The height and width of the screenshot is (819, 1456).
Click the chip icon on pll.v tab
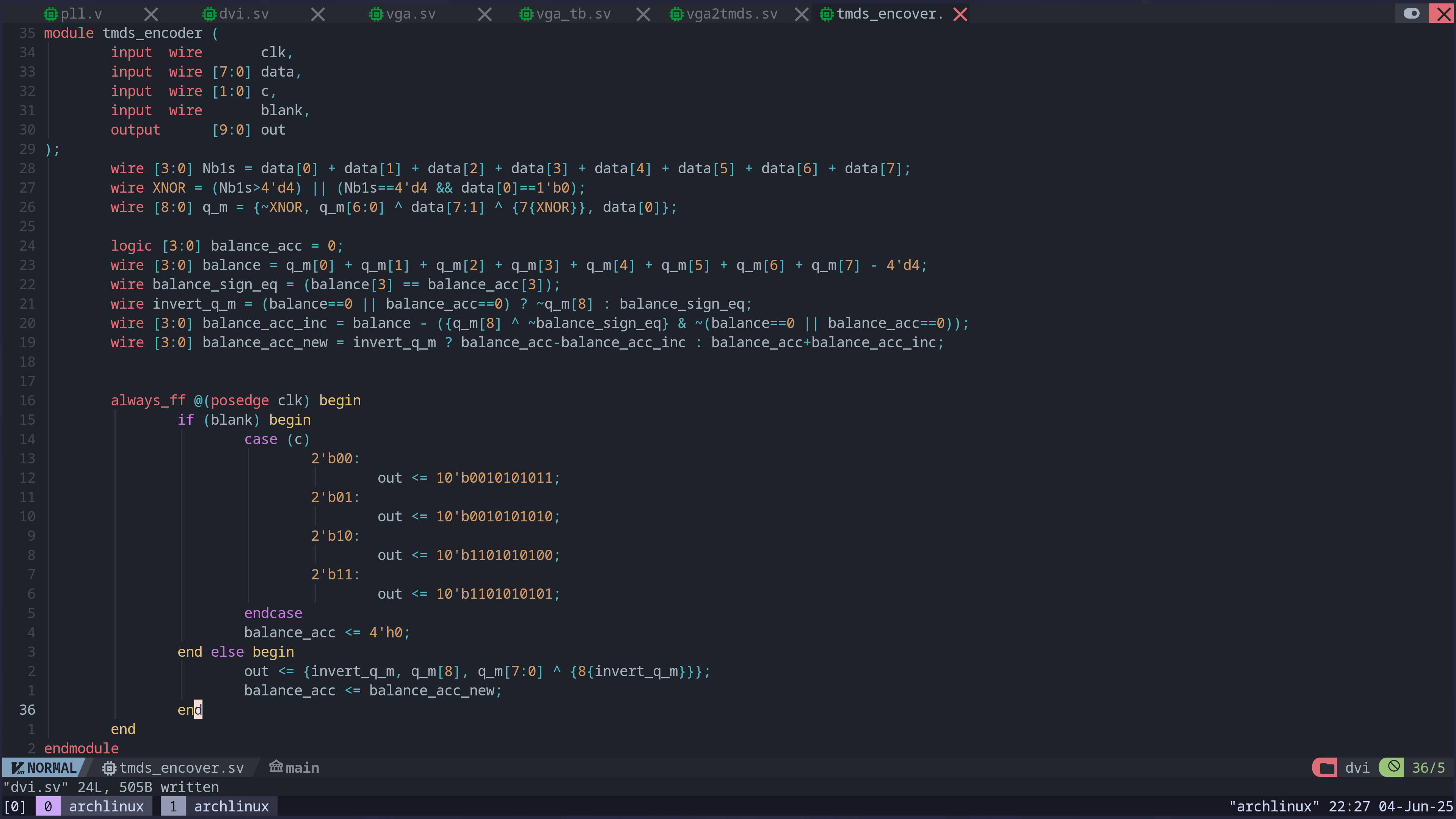[51, 14]
